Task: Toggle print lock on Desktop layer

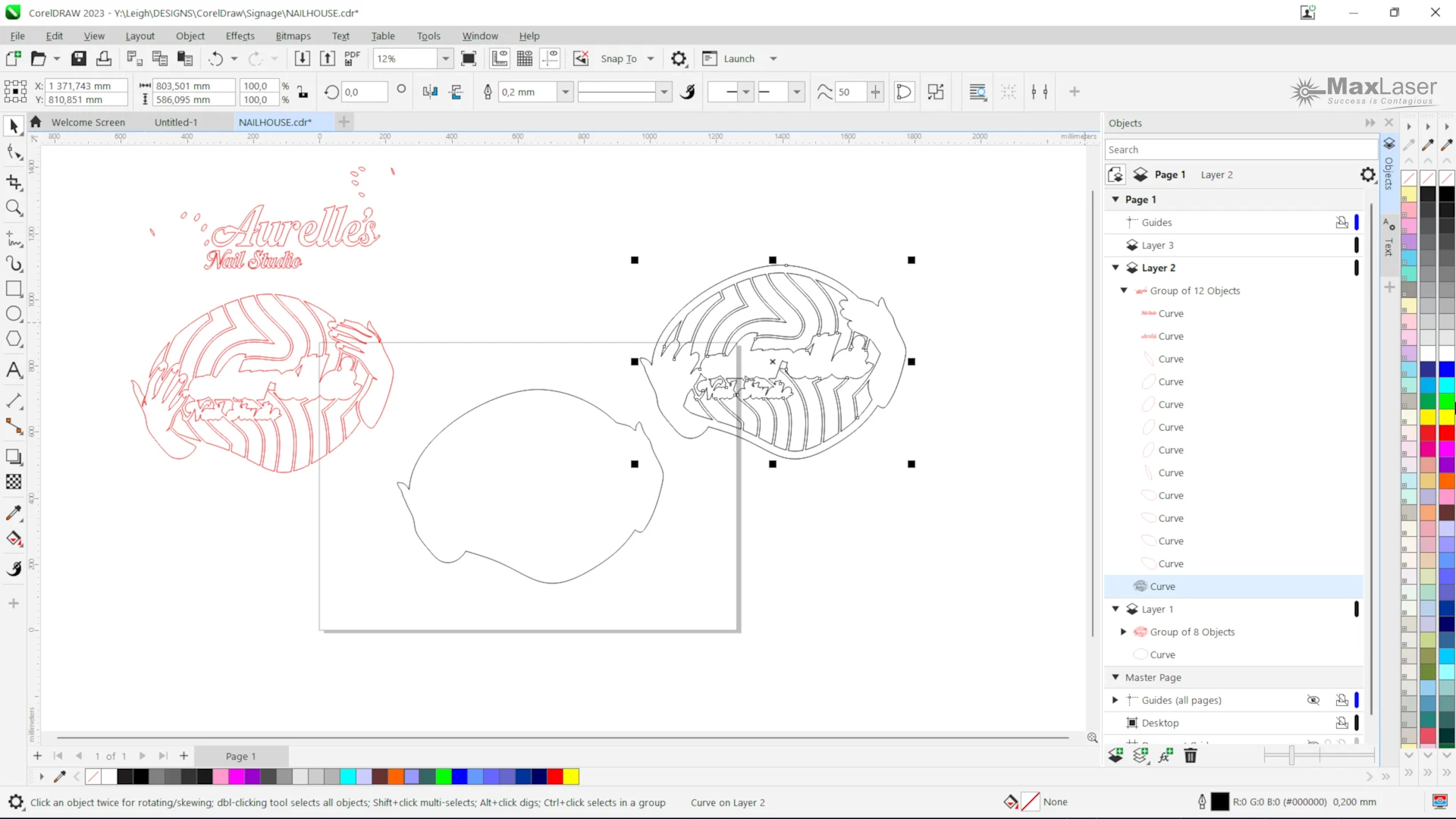Action: pyautogui.click(x=1341, y=723)
